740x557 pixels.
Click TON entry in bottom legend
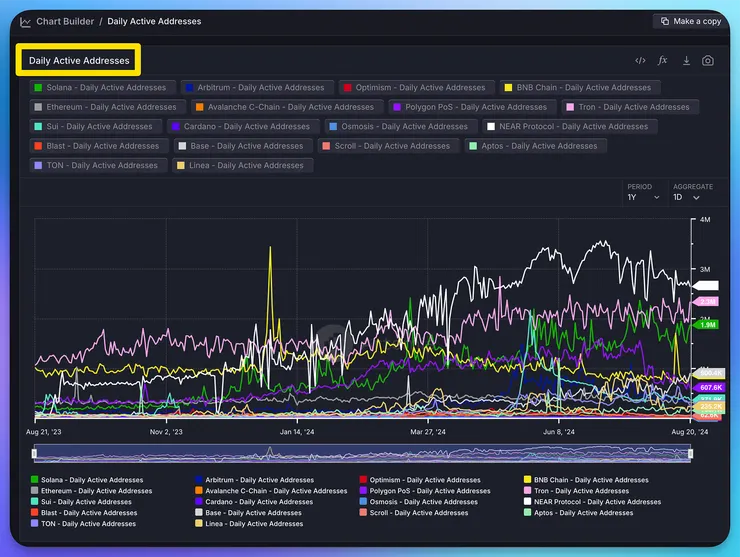(83, 523)
